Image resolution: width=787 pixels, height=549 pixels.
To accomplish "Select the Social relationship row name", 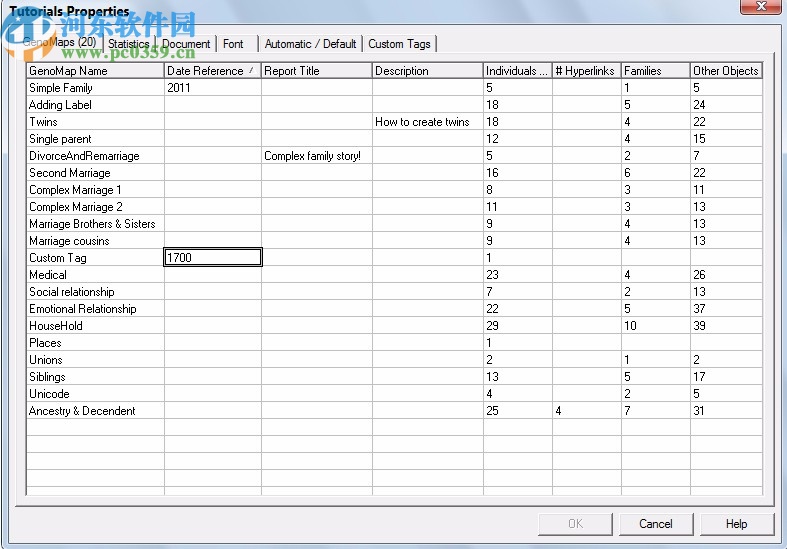I will [x=72, y=292].
